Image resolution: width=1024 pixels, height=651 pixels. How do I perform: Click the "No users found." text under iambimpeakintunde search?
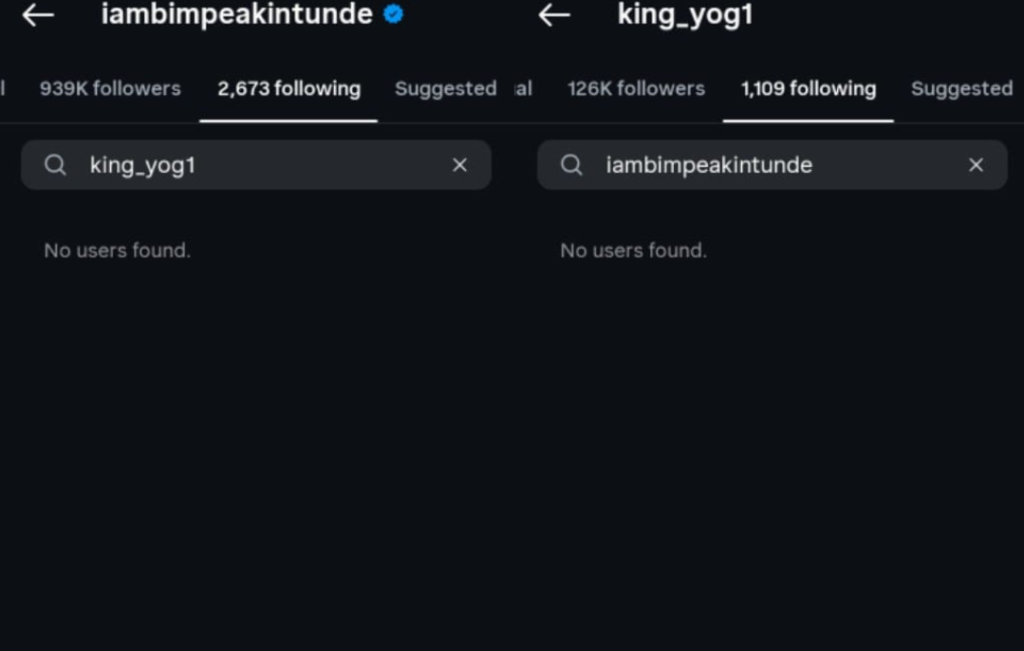point(633,251)
